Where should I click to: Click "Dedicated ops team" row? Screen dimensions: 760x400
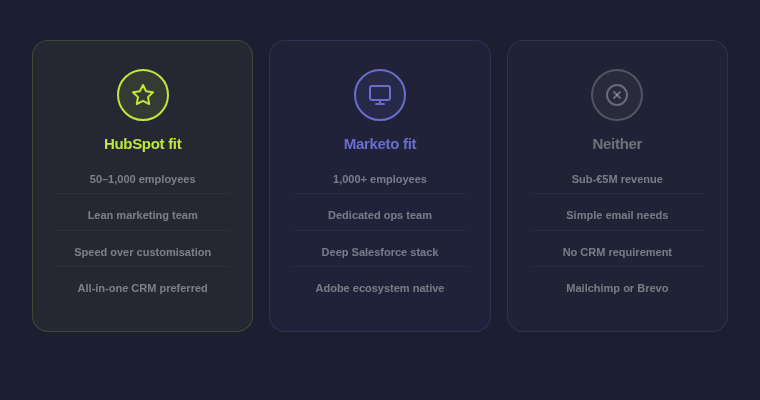click(x=380, y=215)
